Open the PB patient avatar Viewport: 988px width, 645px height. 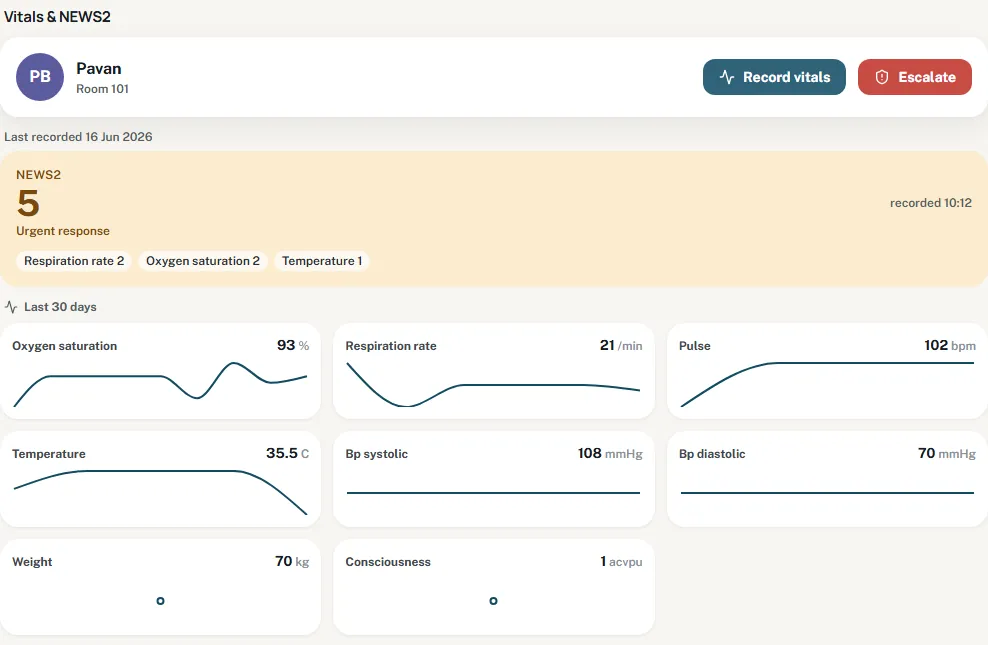(40, 77)
